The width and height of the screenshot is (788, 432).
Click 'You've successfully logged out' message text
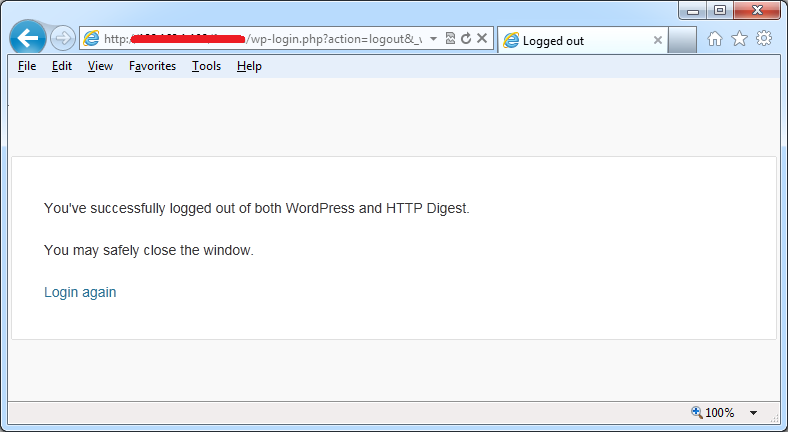point(257,208)
